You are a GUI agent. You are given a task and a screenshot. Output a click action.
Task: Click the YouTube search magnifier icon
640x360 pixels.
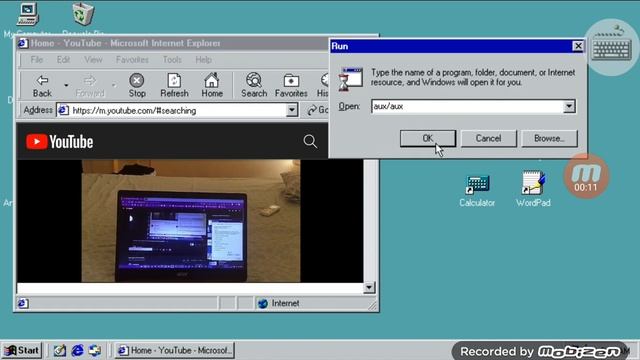click(x=310, y=141)
